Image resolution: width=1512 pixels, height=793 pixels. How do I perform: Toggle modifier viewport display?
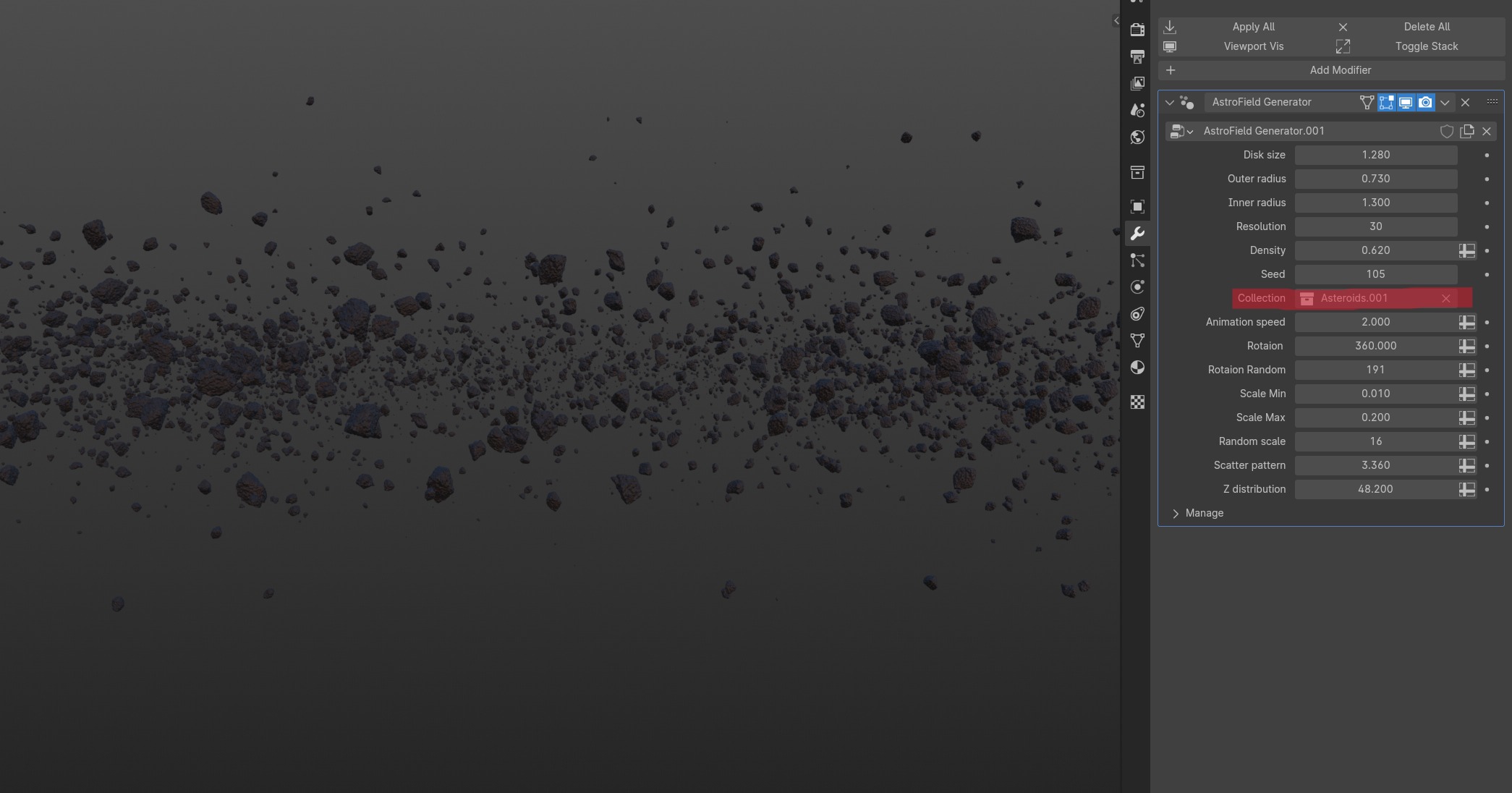coord(1406,102)
